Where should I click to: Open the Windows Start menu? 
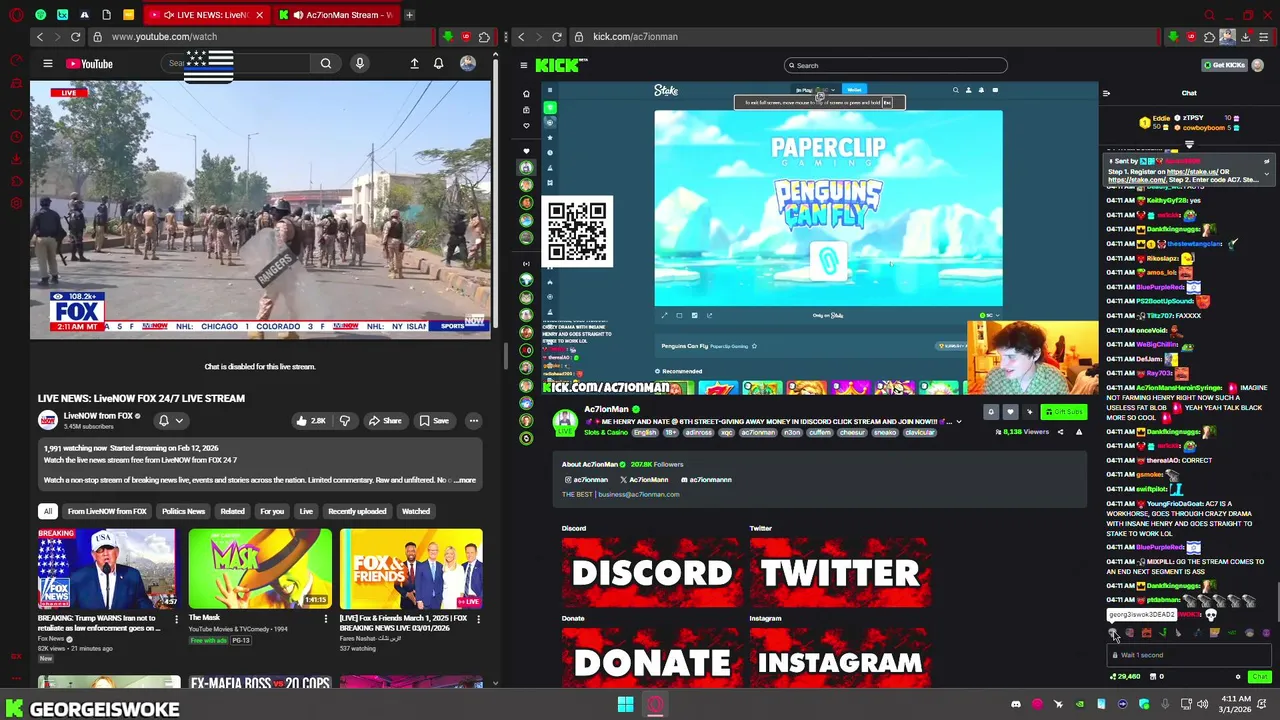click(x=625, y=705)
